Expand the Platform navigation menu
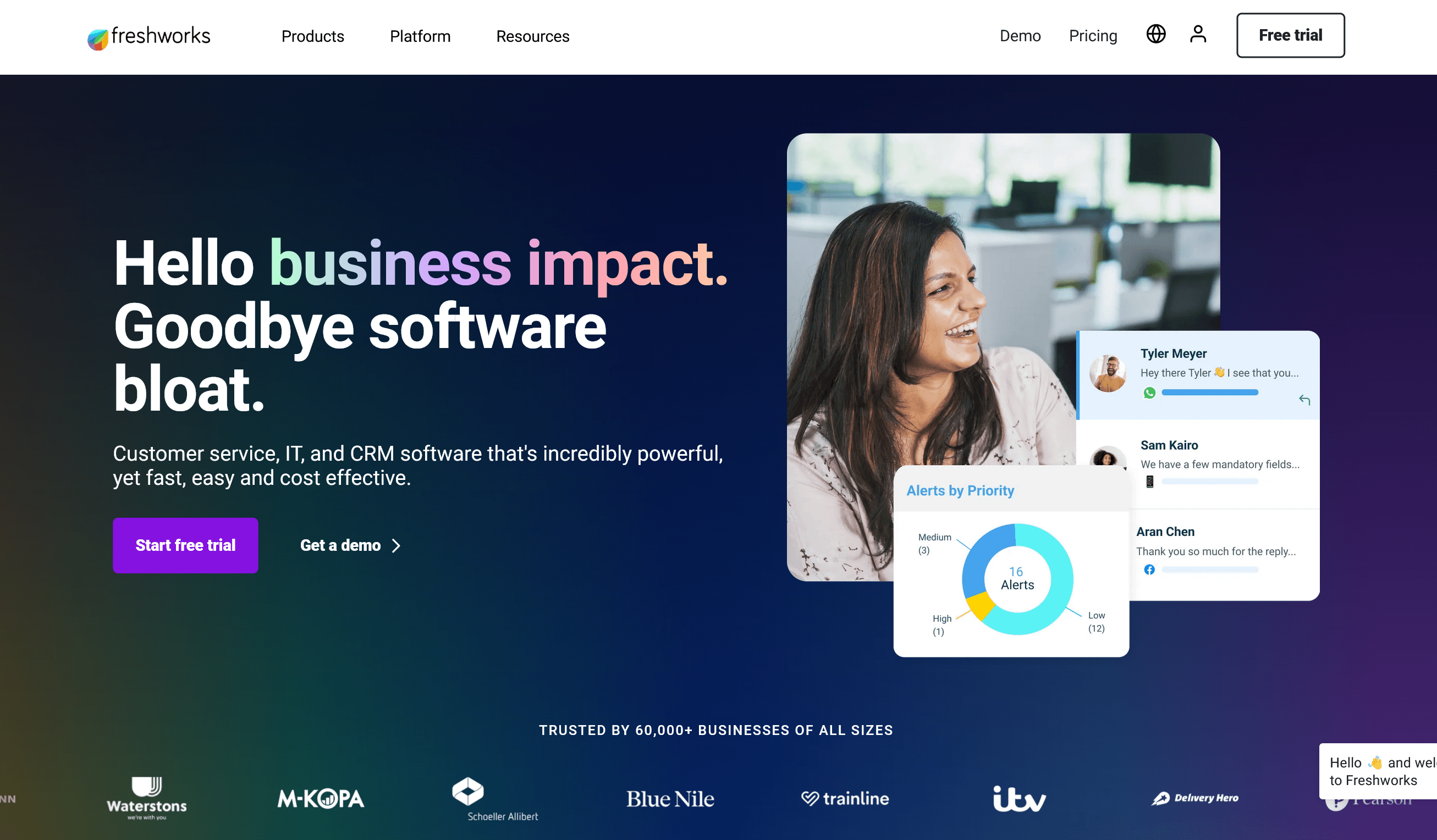This screenshot has width=1437, height=840. 420,36
